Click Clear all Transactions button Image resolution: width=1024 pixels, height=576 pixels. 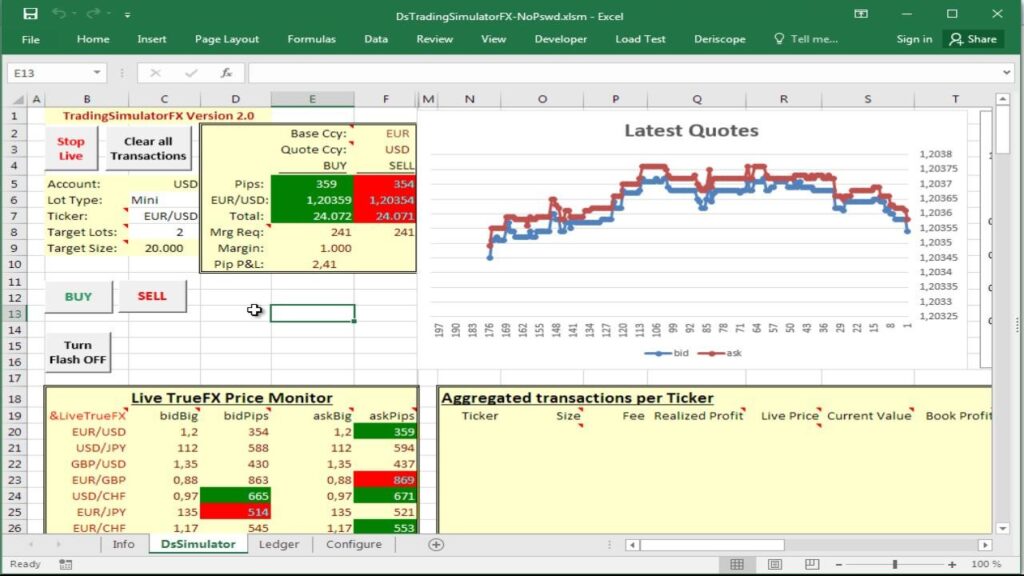pos(148,148)
